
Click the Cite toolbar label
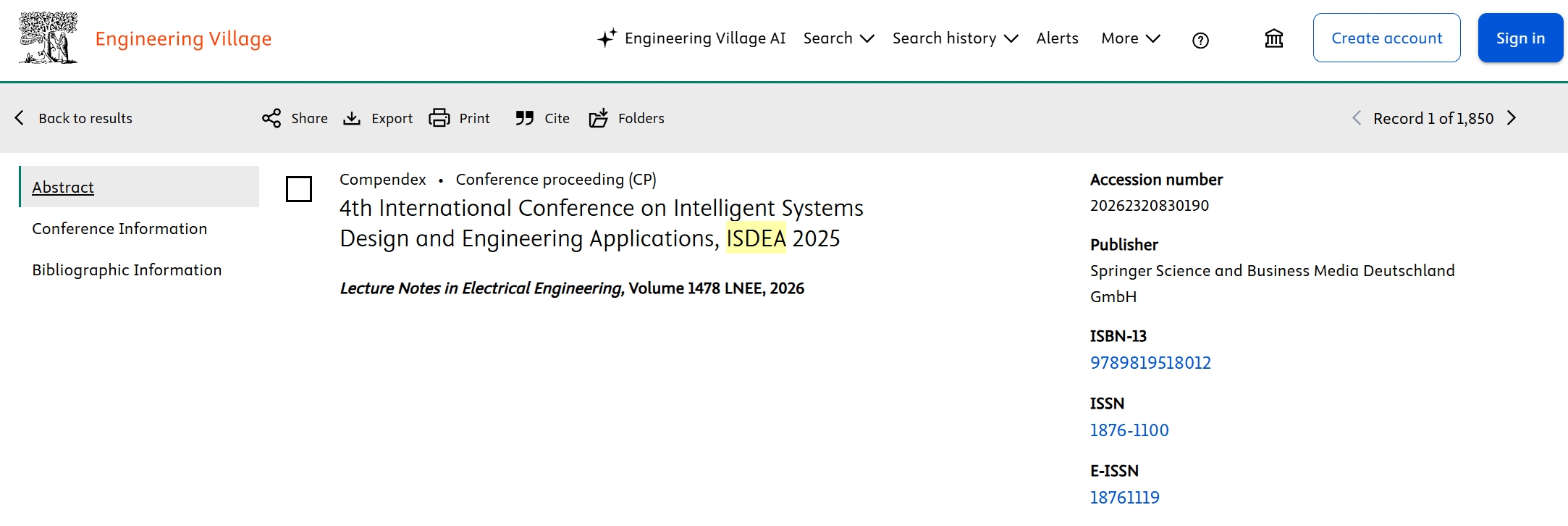[x=557, y=118]
